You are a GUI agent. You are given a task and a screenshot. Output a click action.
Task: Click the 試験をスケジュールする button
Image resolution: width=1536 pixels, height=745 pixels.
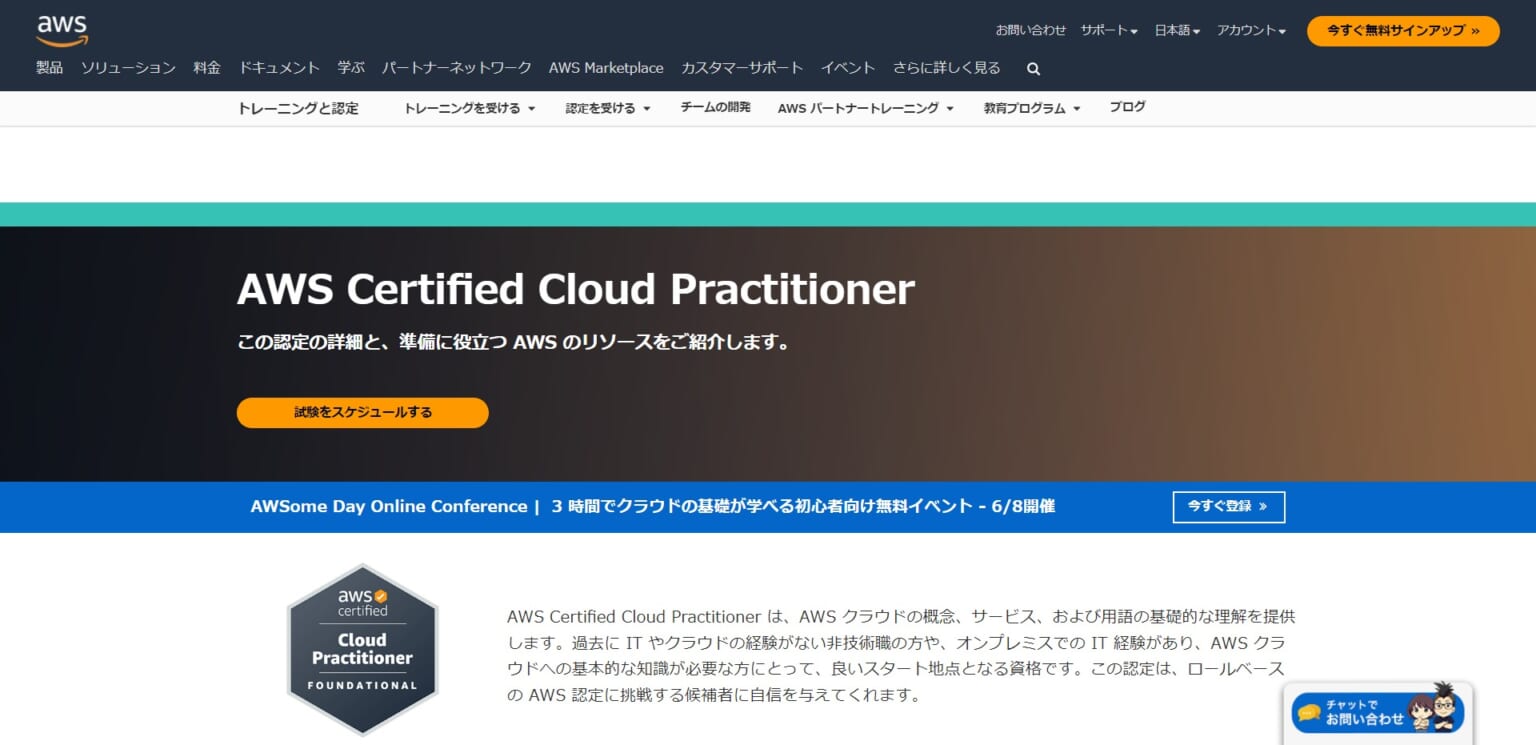coord(362,412)
